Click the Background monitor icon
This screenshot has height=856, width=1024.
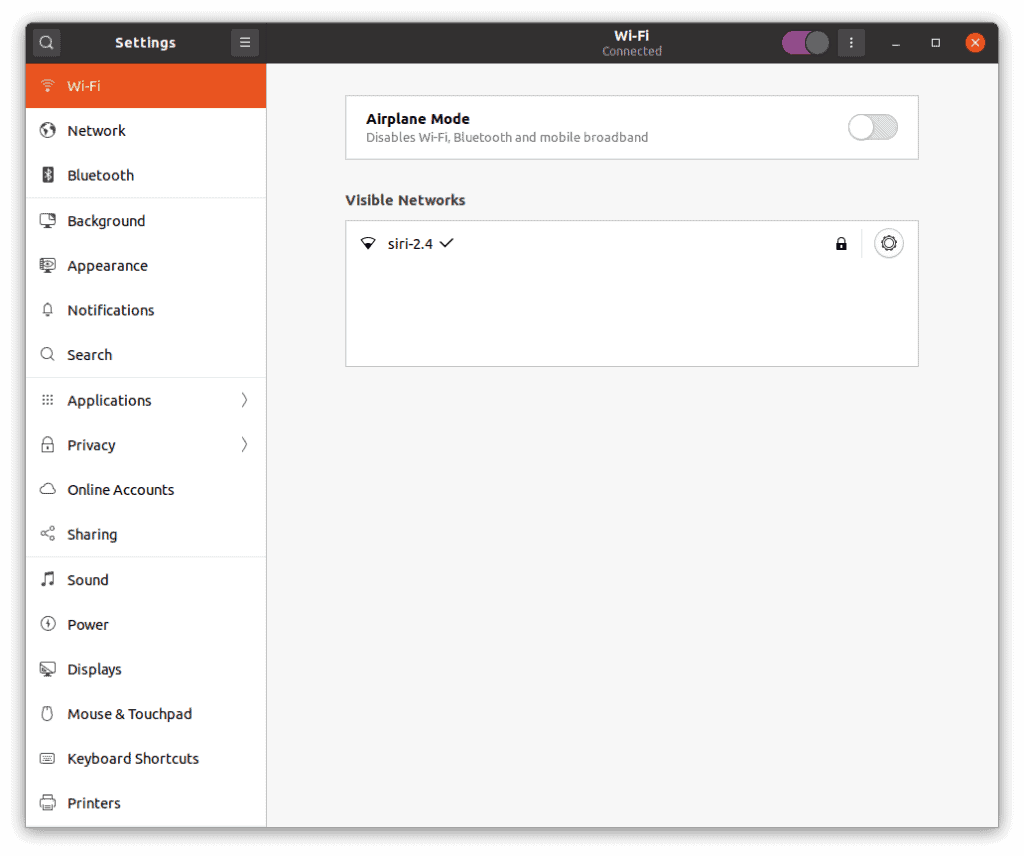tap(47, 220)
